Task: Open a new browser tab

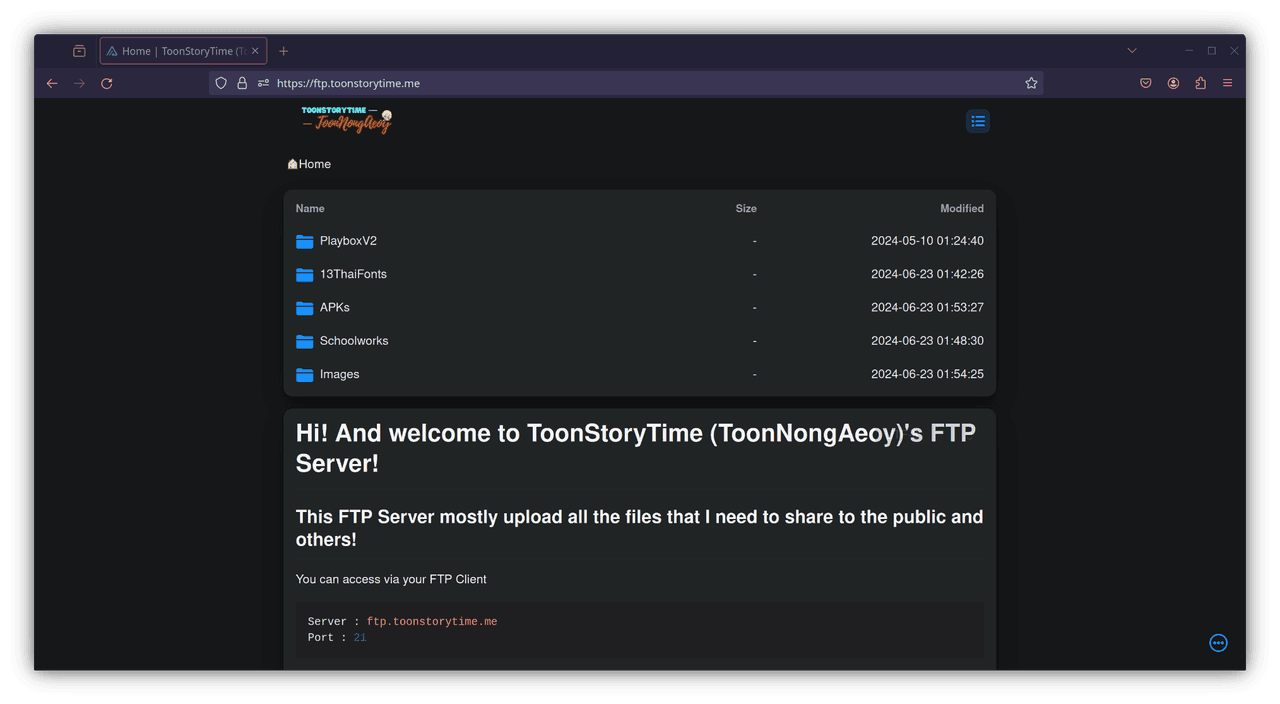Action: coord(283,51)
